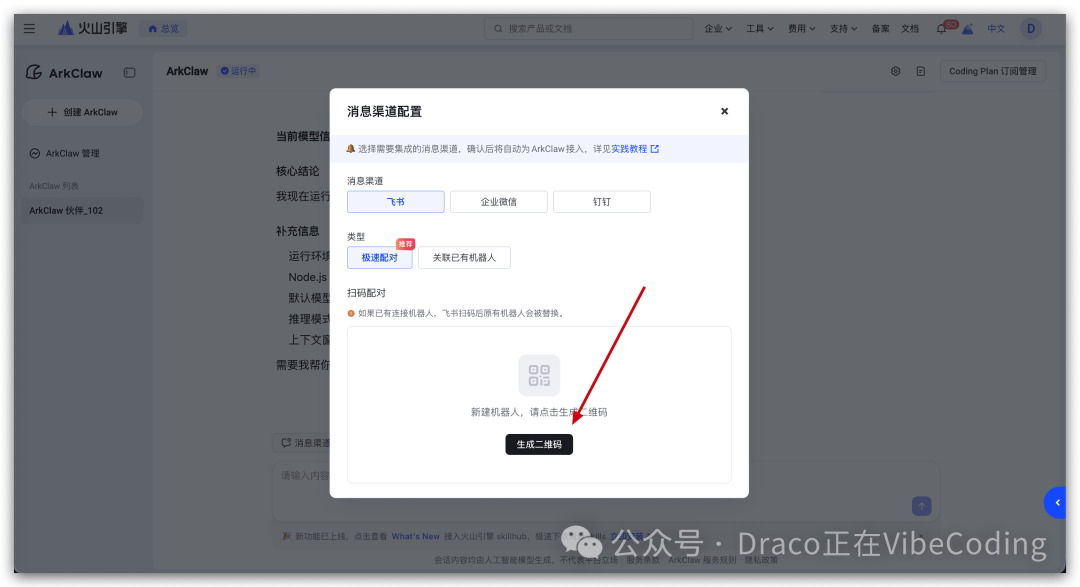
Task: Select the 飞书 channel tab
Action: tap(395, 201)
